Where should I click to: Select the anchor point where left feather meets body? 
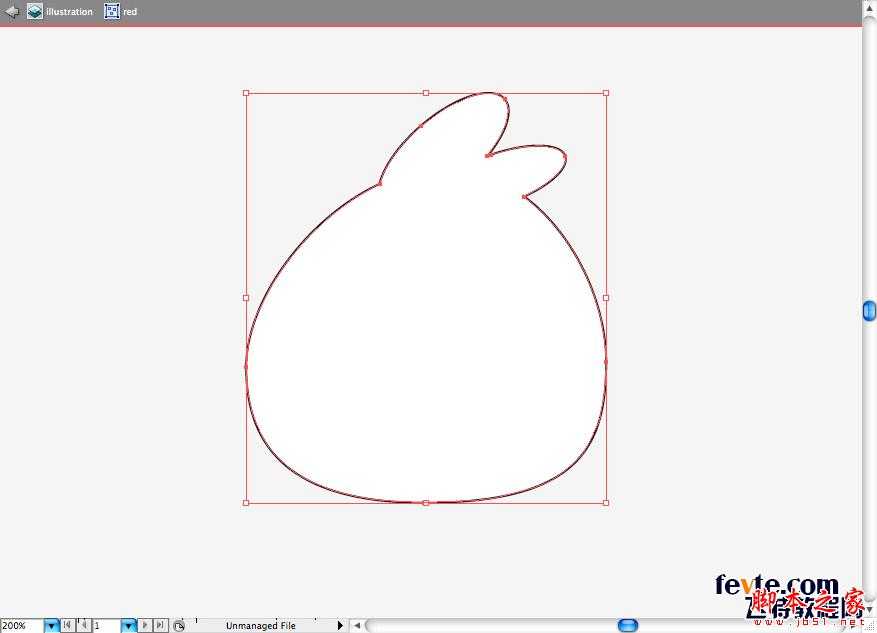380,183
